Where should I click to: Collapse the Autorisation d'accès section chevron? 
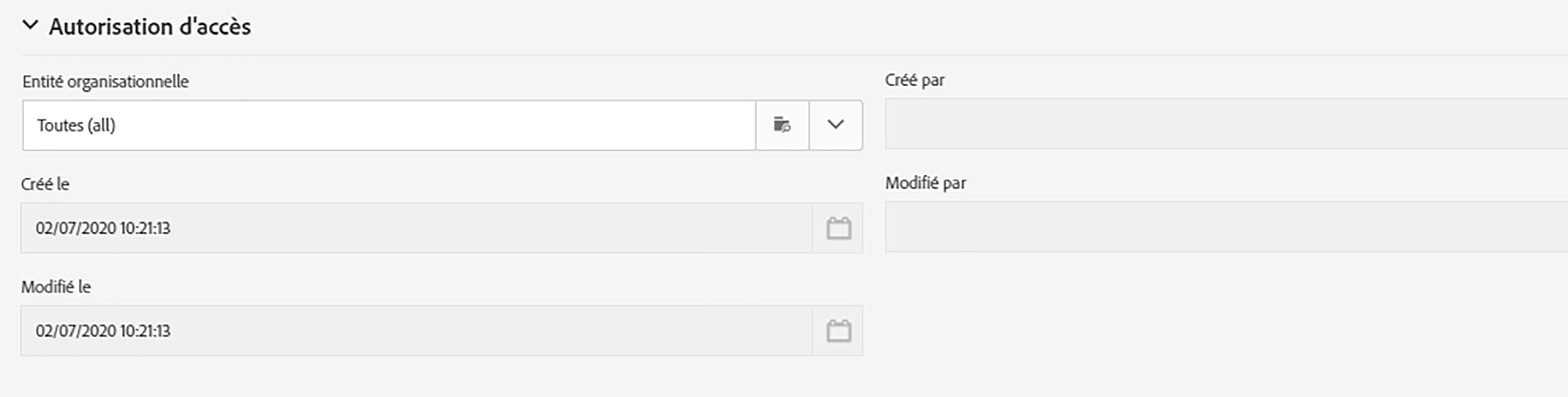point(30,25)
